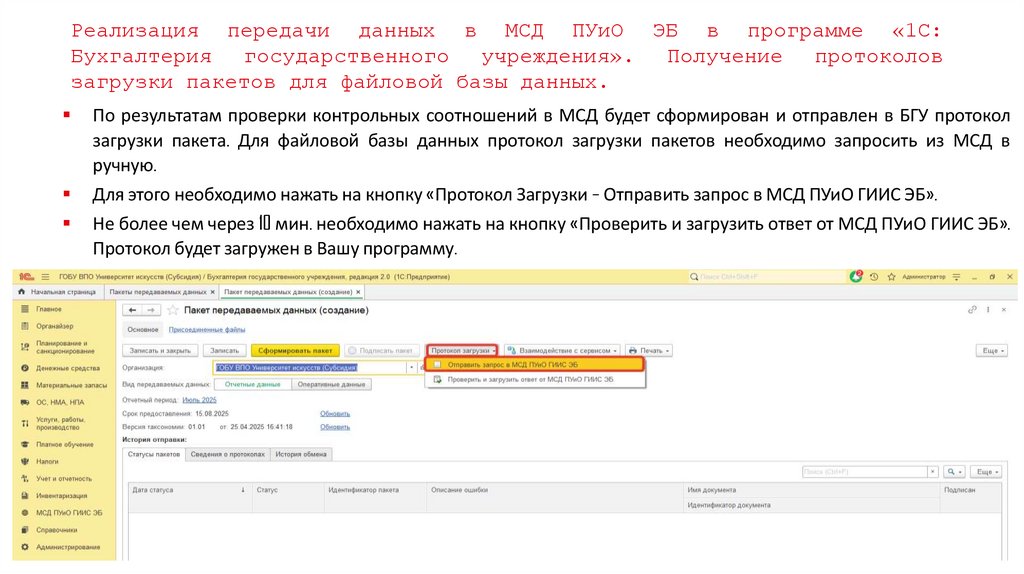Open Взаимодействие с сервисом dropdown

click(x=562, y=351)
